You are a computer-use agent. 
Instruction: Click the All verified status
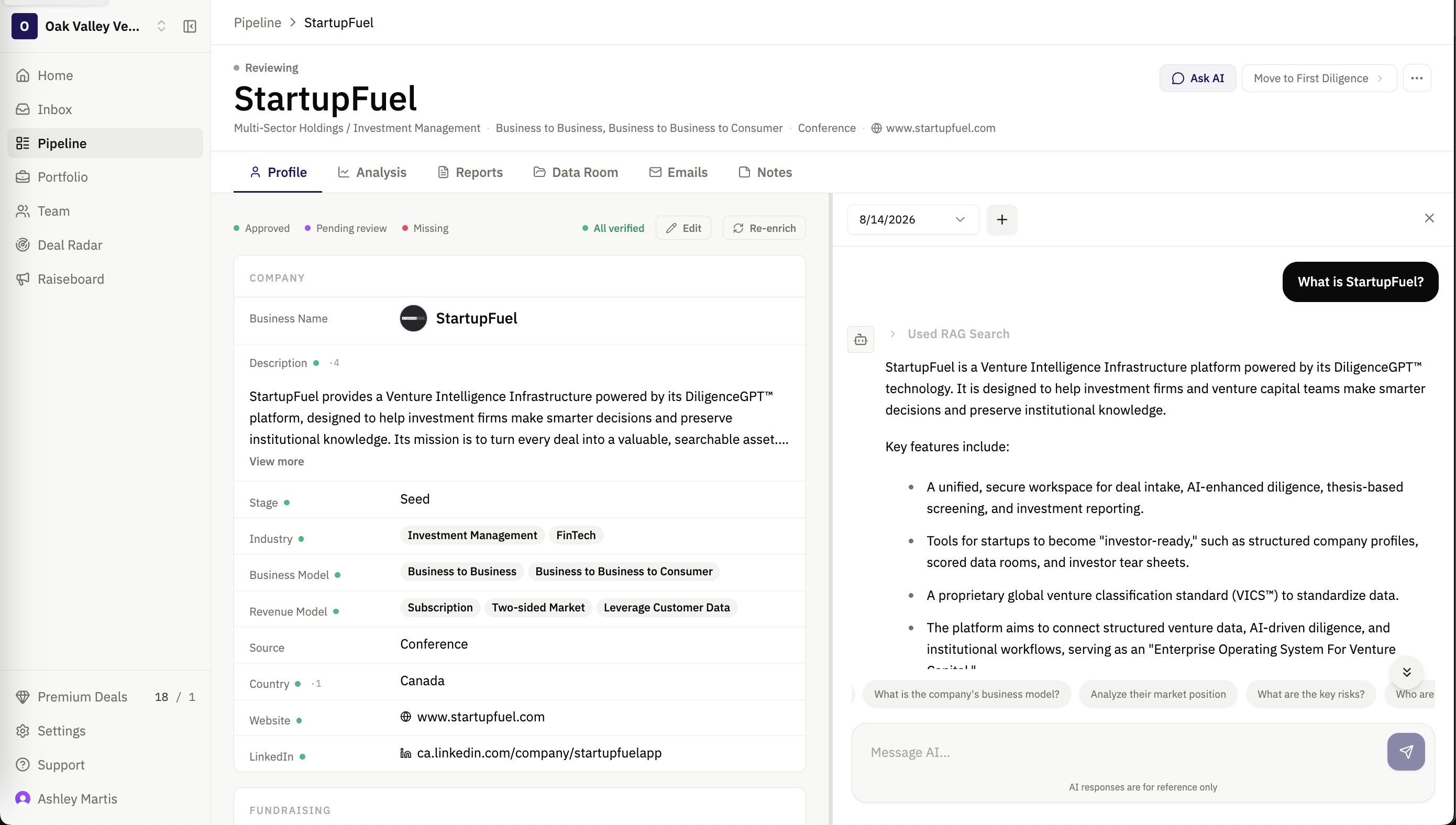tap(613, 228)
